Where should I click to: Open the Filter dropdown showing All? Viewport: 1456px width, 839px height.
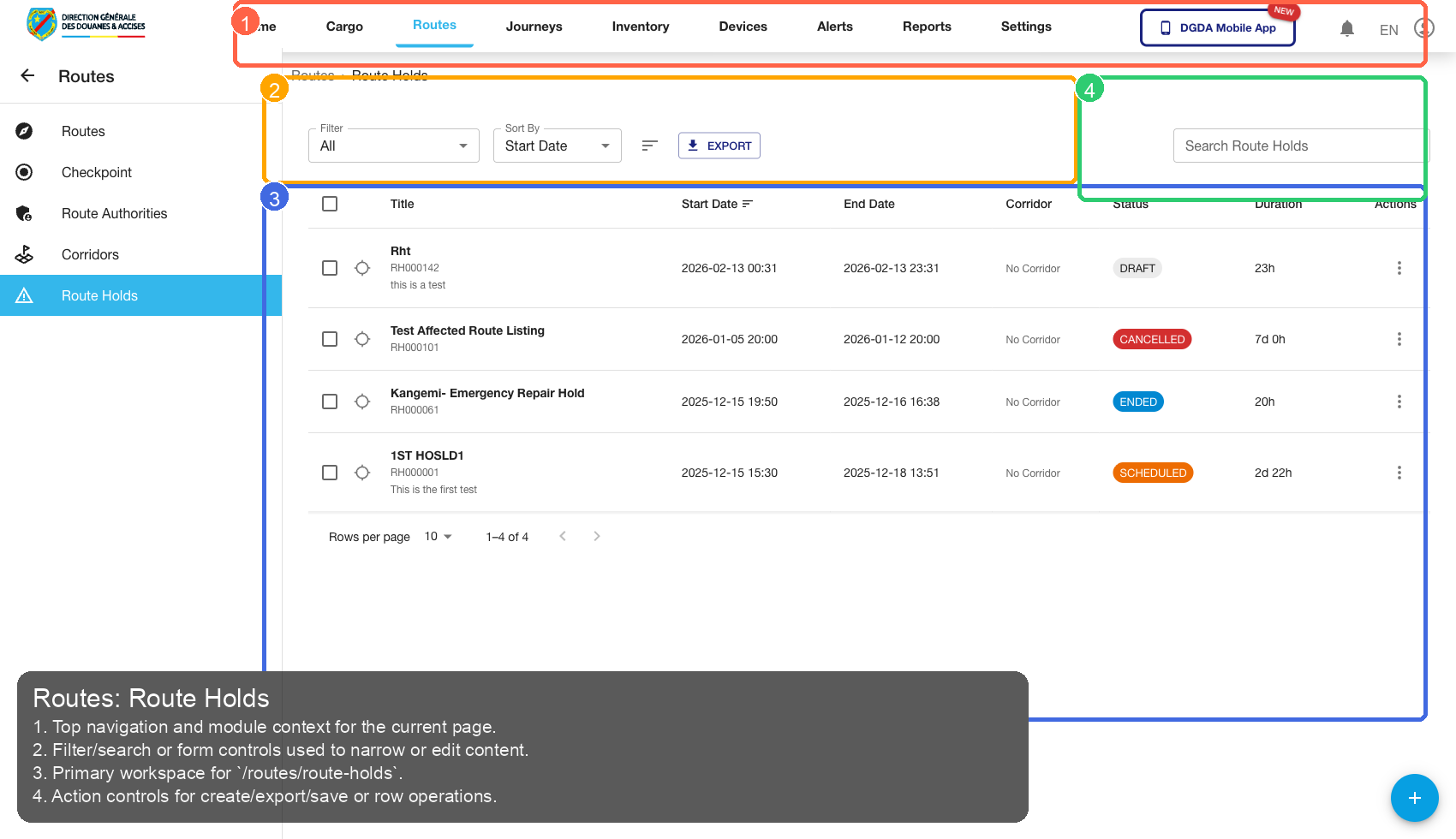(x=393, y=146)
